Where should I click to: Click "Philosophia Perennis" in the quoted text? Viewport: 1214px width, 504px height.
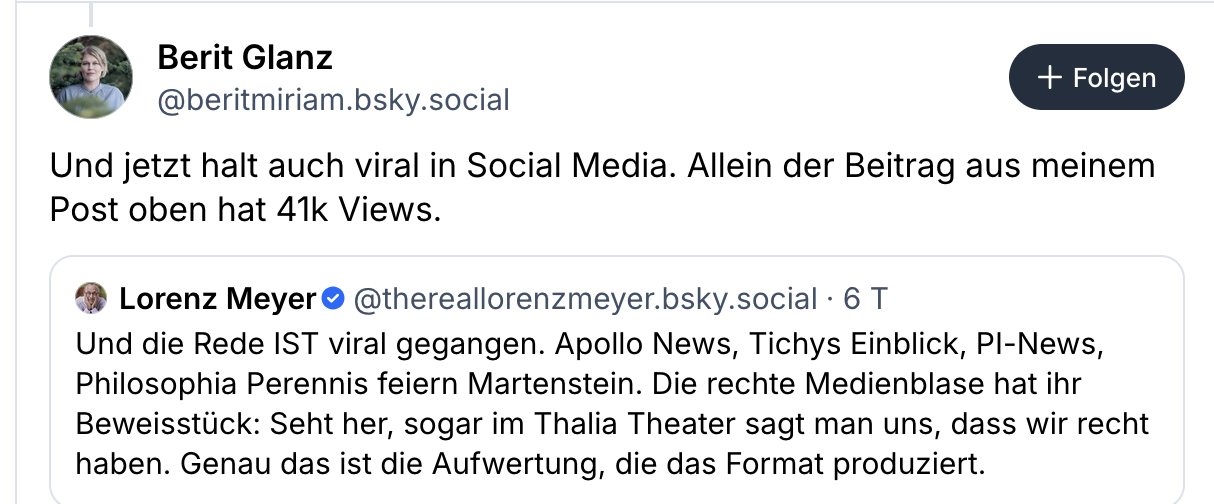pos(209,384)
